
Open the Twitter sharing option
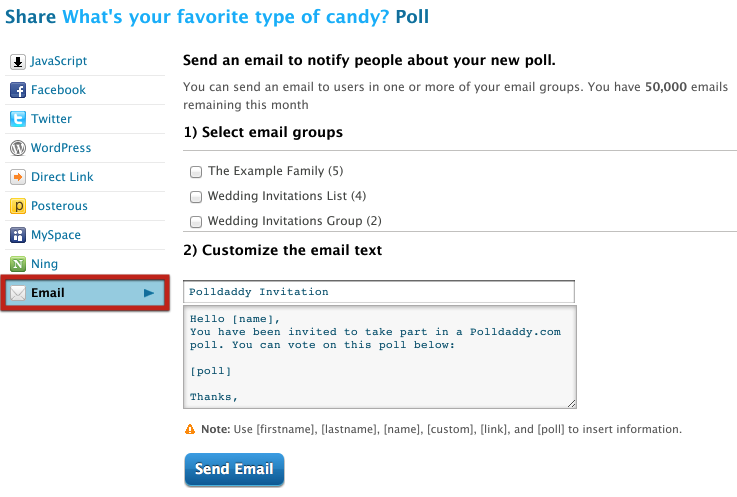[51, 119]
